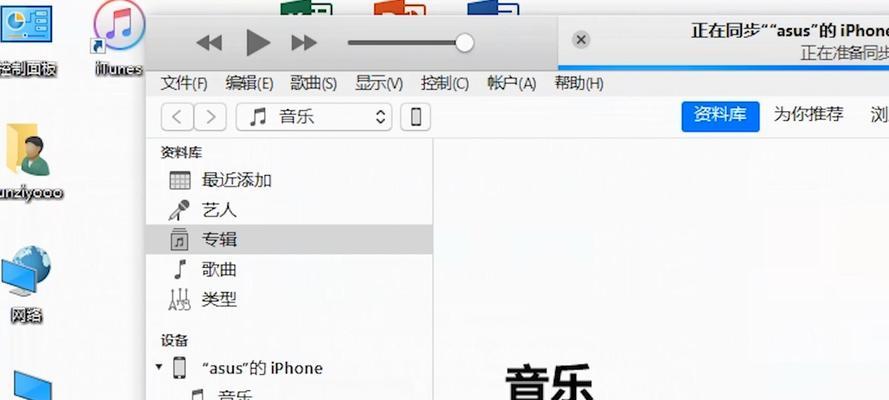889x400 pixels.
Task: Open the 帮助(H) menu
Action: [x=579, y=84]
